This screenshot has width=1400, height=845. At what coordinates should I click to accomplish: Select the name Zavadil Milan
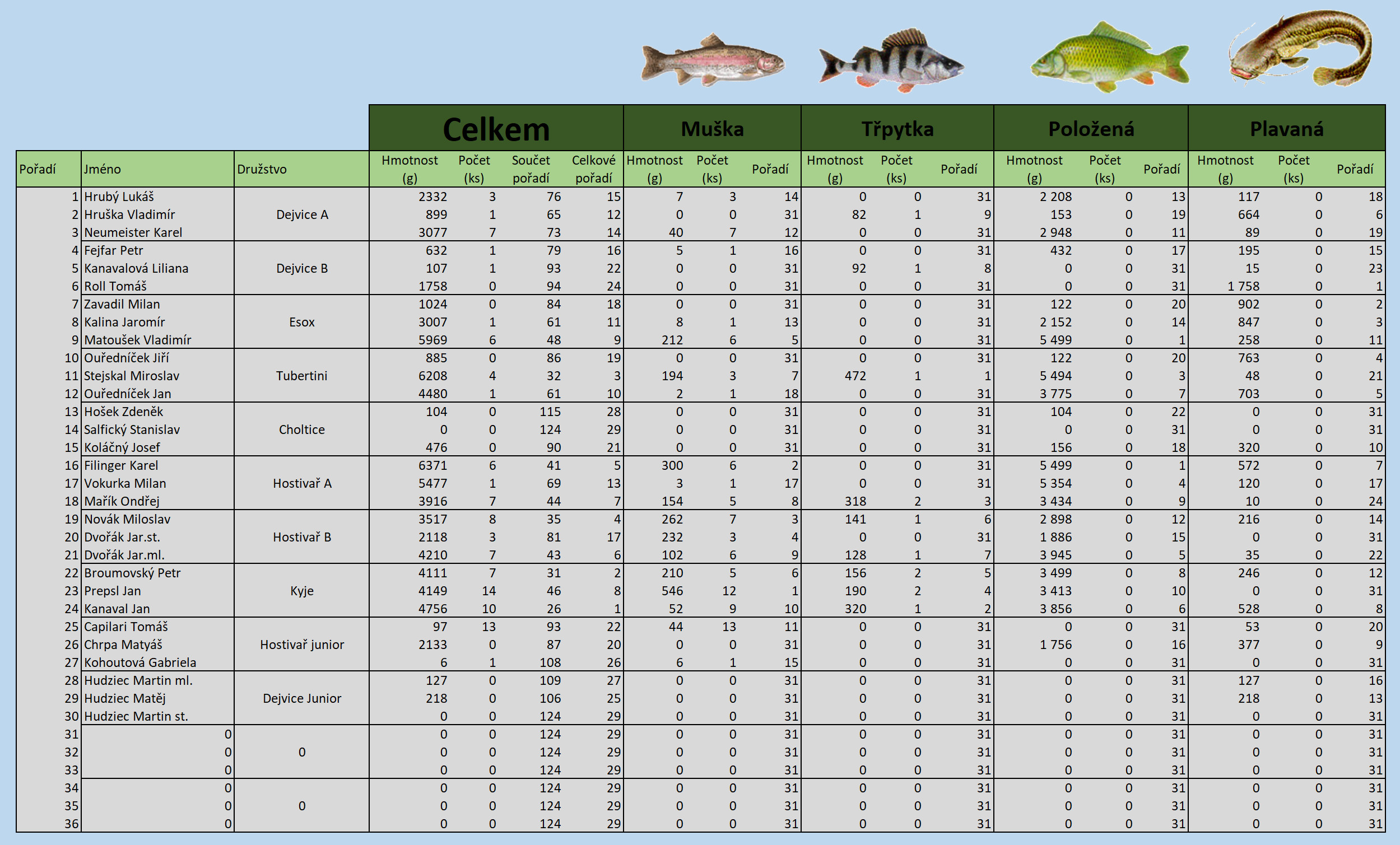122,305
